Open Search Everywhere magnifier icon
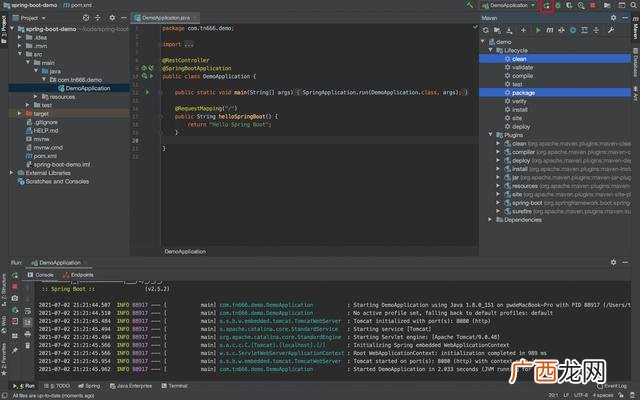The height and width of the screenshot is (400, 640). pyautogui.click(x=633, y=5)
